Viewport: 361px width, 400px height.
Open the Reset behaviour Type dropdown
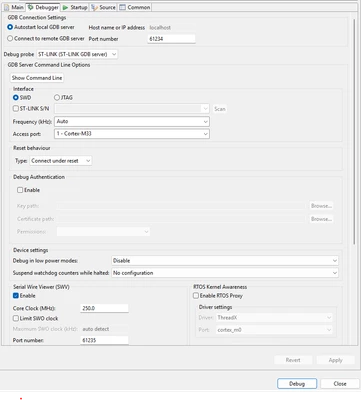tap(61, 161)
